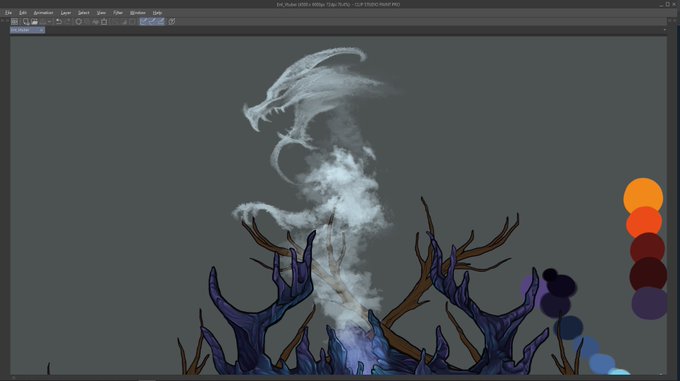680x381 pixels.
Task: Click the Open file folder icon
Action: point(34,21)
